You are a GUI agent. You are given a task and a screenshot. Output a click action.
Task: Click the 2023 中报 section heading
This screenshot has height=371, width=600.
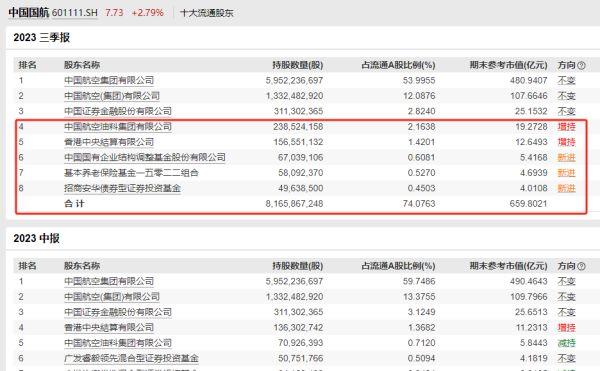coord(37,238)
